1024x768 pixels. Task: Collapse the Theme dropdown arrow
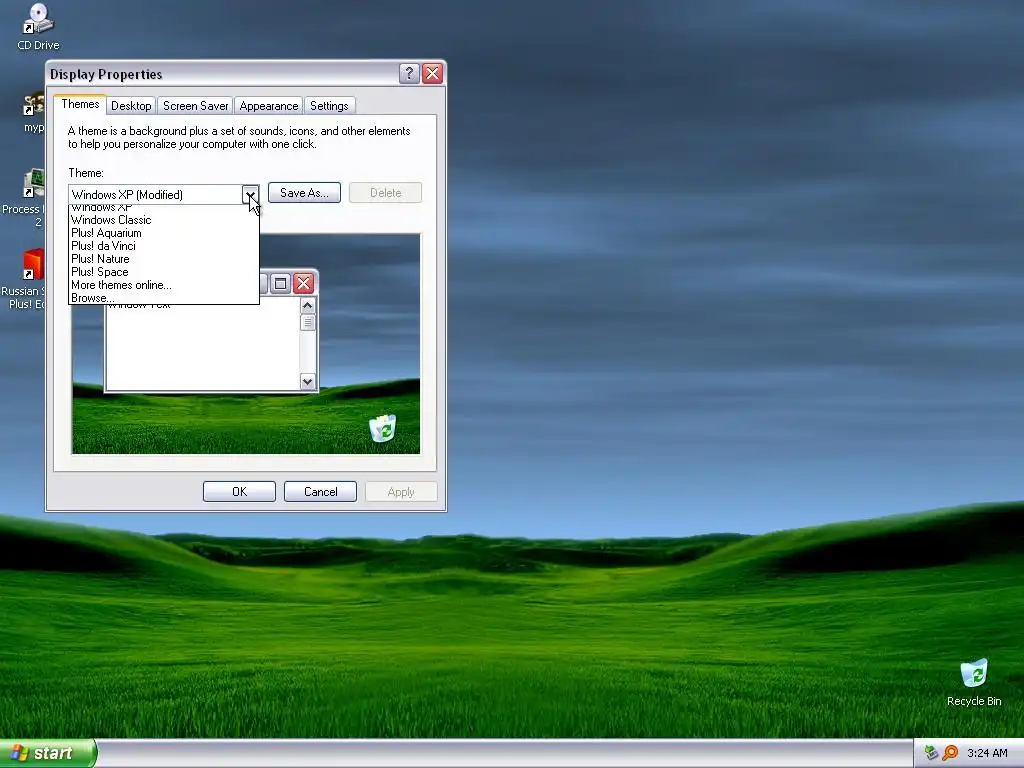click(250, 195)
